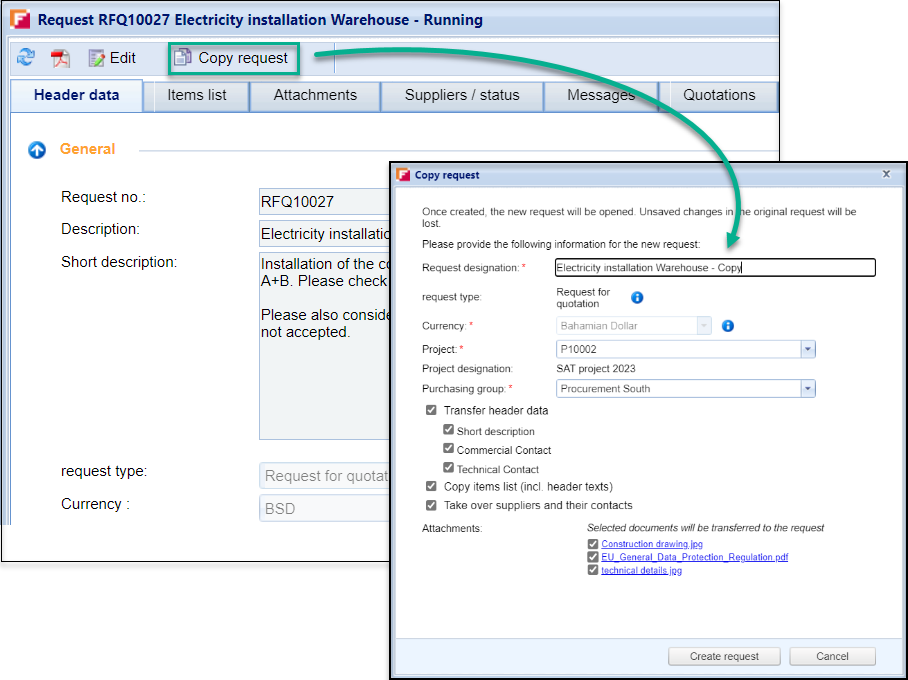Close the Copy request dialog
908x680 pixels.
tap(886, 174)
